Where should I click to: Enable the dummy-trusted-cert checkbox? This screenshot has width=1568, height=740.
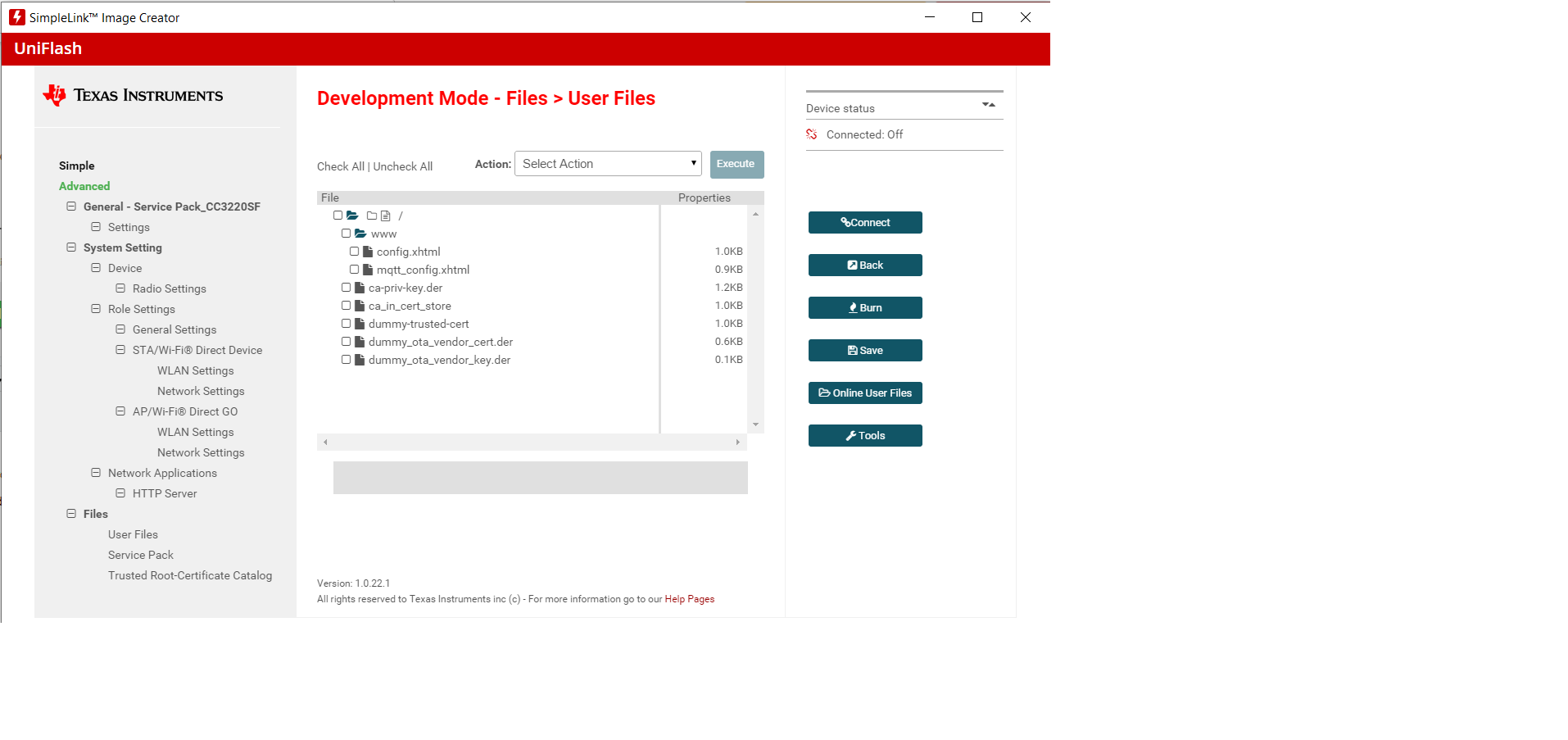coord(346,324)
